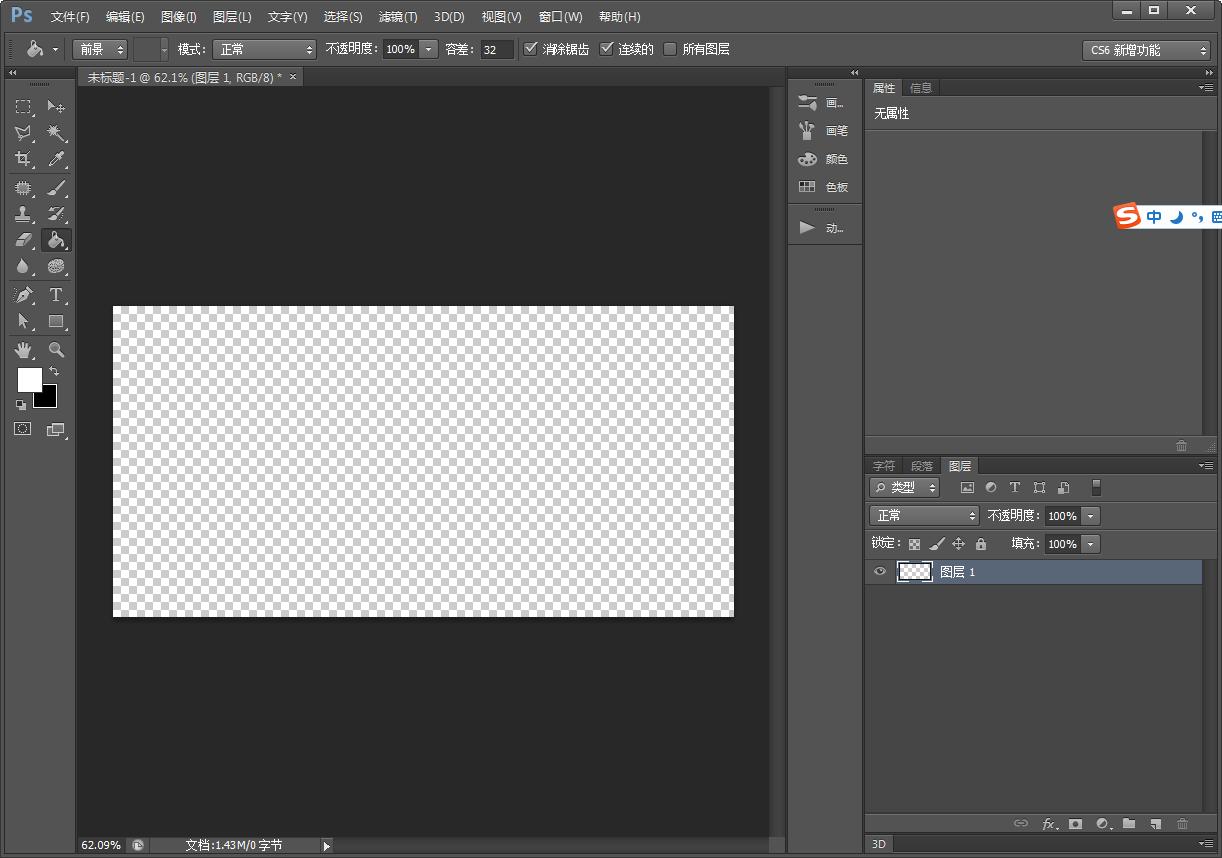Enable the 所有图层 checkbox
The width and height of the screenshot is (1222, 858).
(x=670, y=49)
